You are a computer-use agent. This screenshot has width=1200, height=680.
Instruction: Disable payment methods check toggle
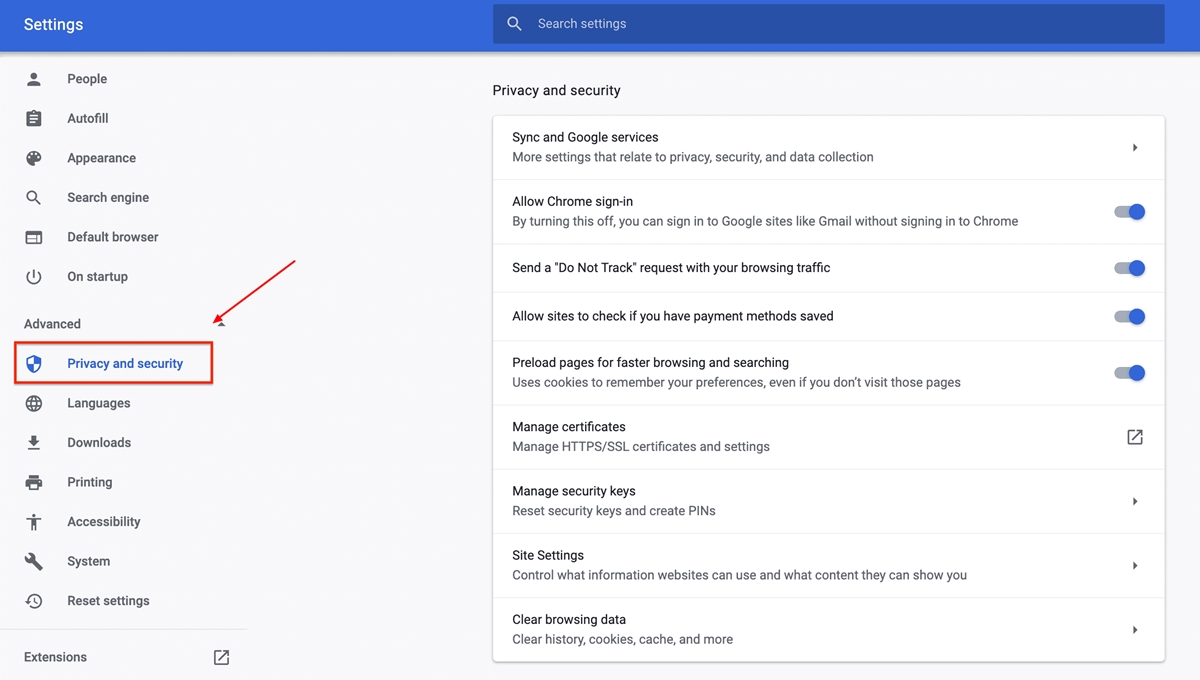pyautogui.click(x=1130, y=316)
